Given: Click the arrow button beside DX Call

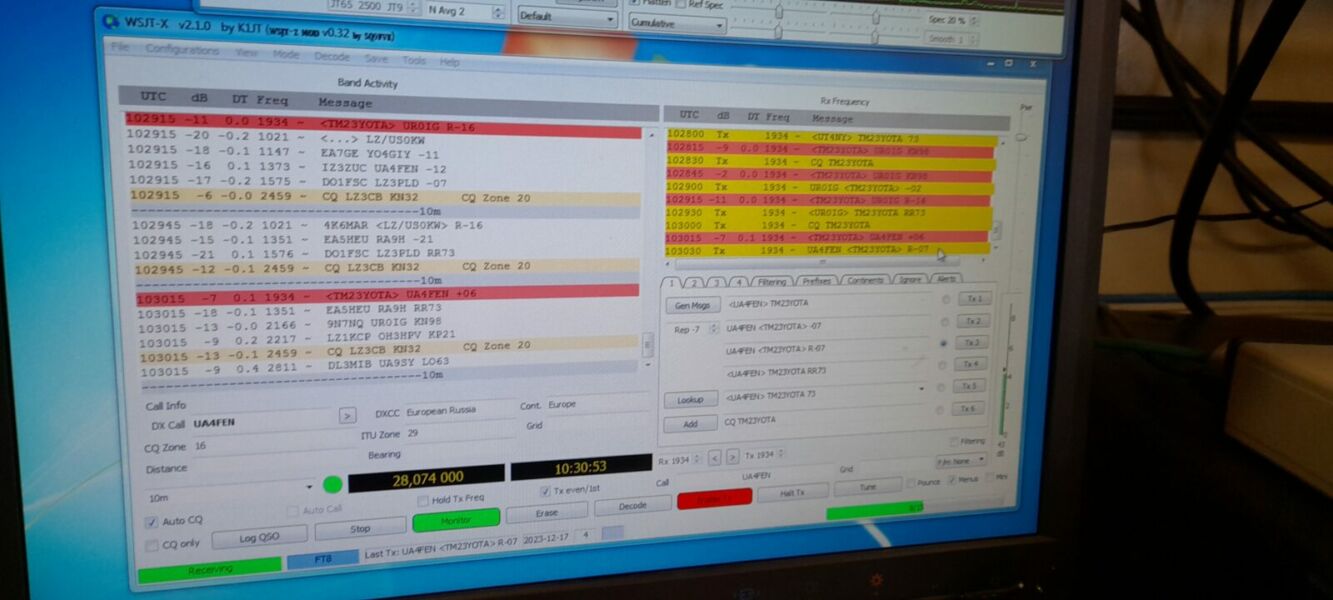Looking at the screenshot, I should 347,415.
